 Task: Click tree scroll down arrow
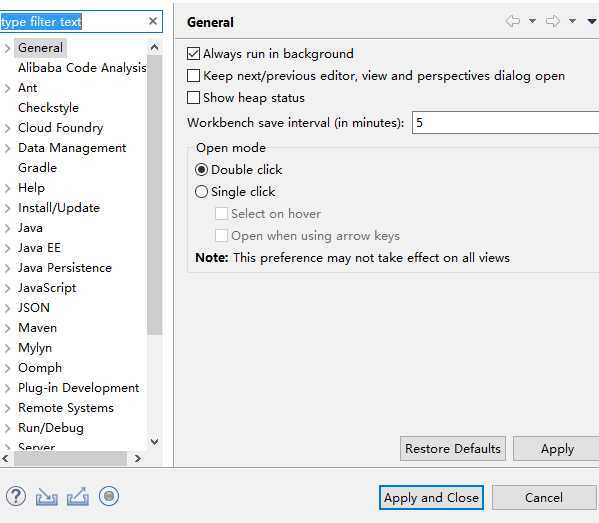[x=154, y=442]
